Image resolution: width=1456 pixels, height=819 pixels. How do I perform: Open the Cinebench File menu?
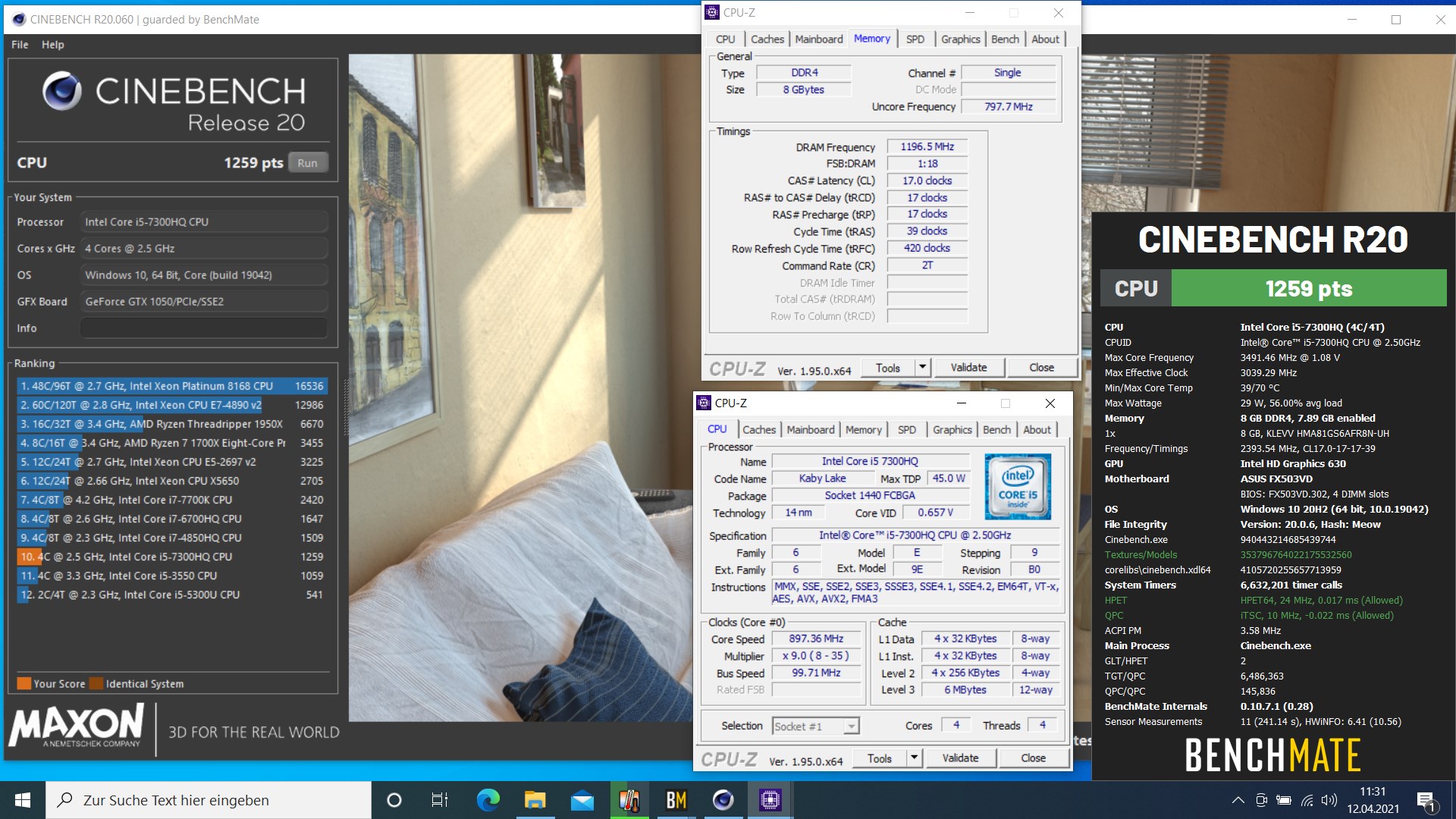(x=20, y=45)
